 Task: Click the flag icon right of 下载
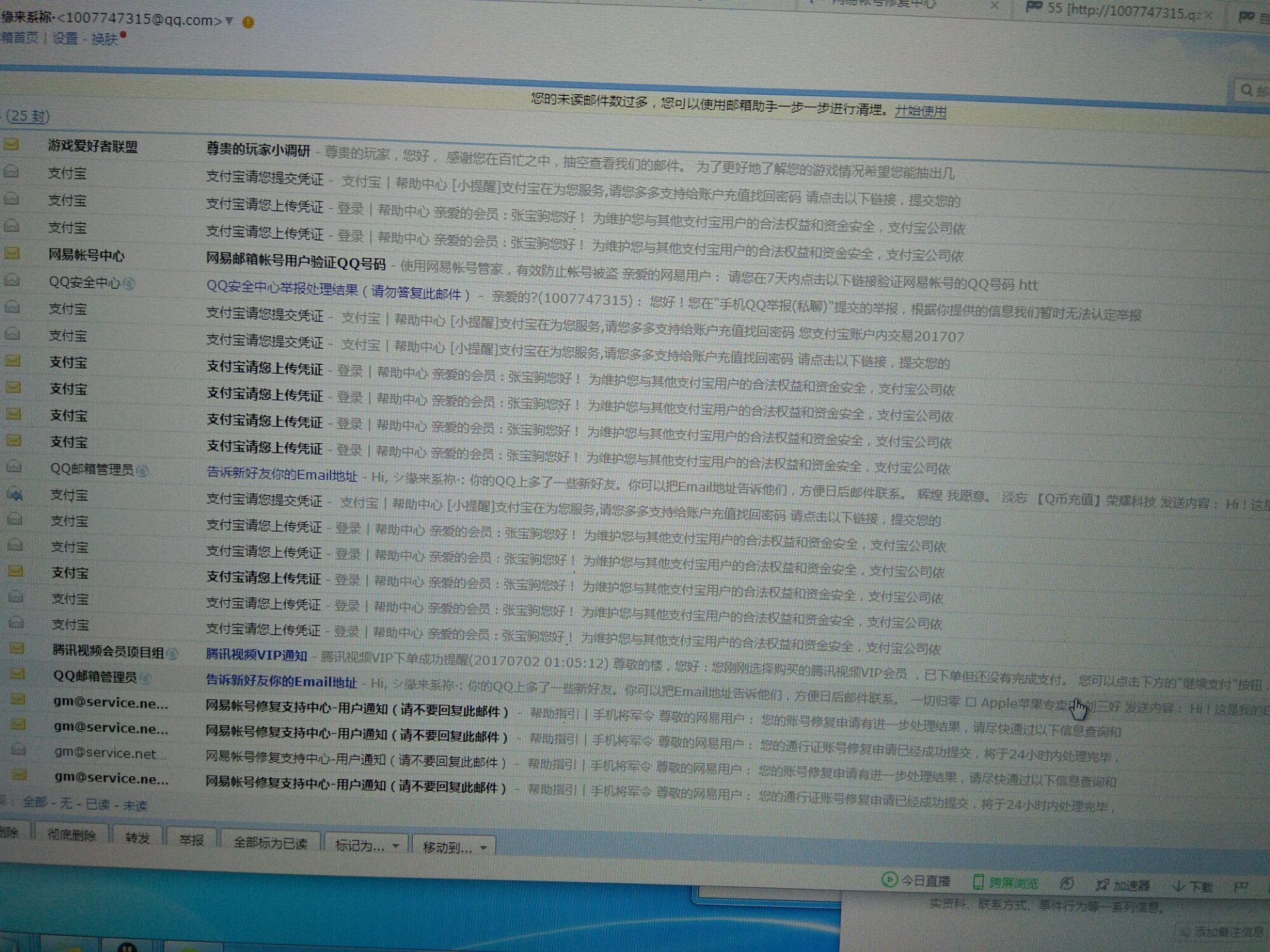tap(1241, 887)
